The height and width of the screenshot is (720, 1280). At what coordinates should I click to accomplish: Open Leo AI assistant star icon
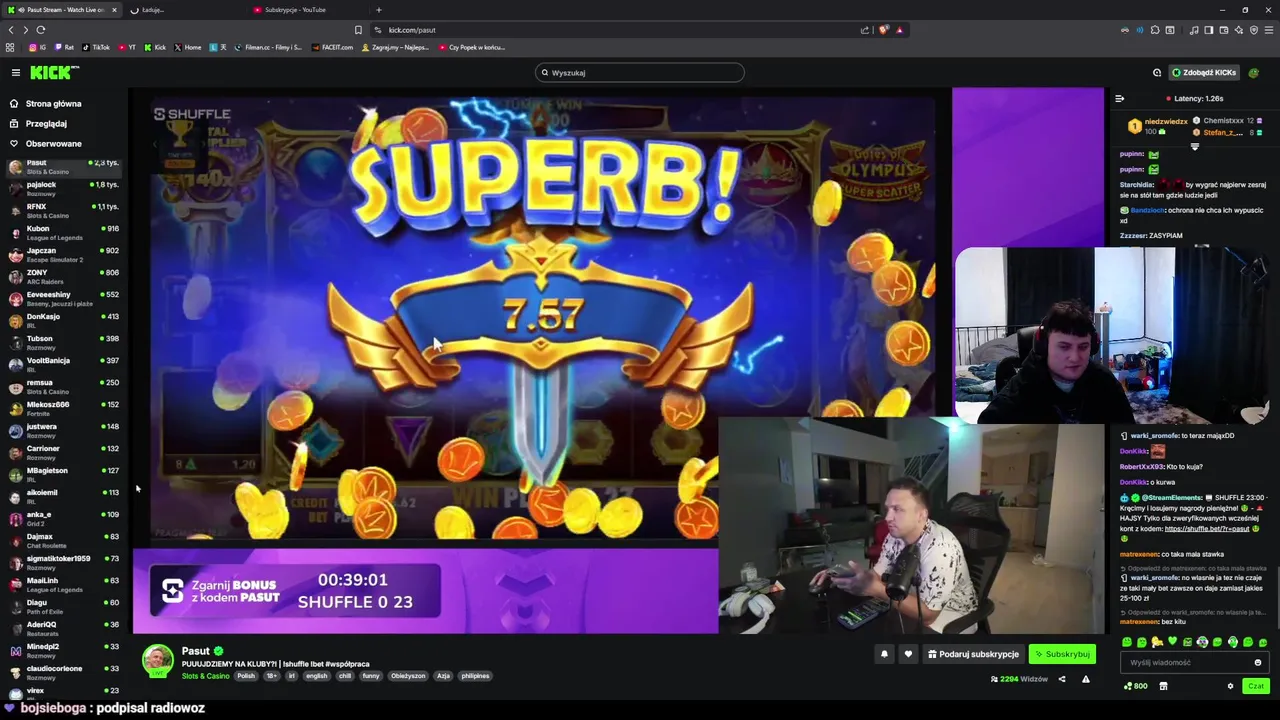click(x=1239, y=30)
